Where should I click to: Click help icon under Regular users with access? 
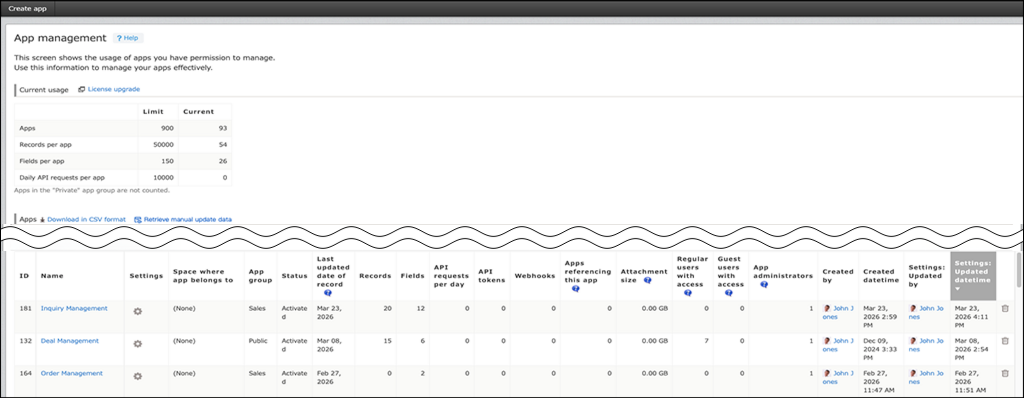pyautogui.click(x=688, y=293)
